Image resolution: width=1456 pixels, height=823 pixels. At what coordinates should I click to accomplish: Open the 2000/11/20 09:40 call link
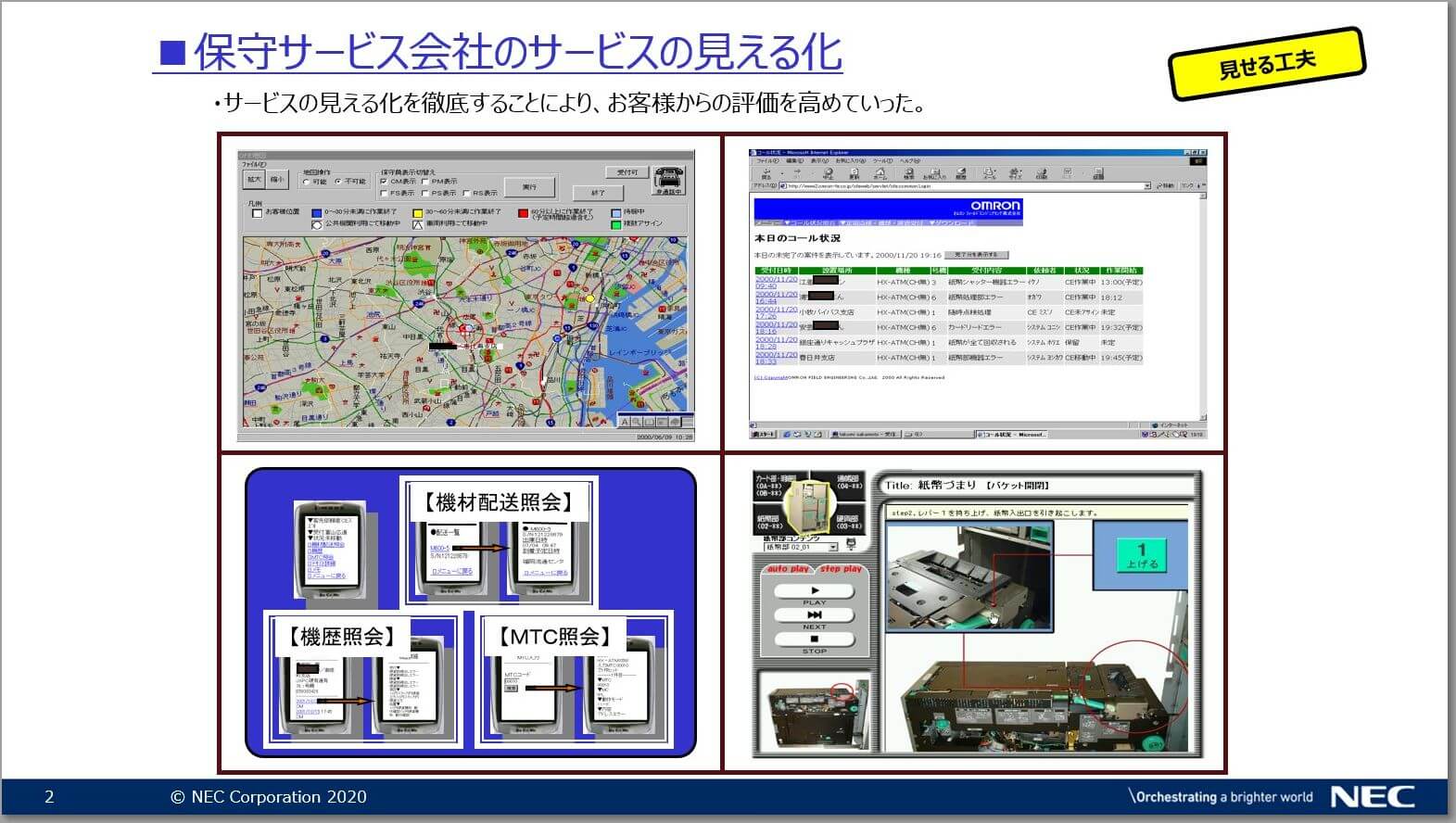[x=775, y=282]
